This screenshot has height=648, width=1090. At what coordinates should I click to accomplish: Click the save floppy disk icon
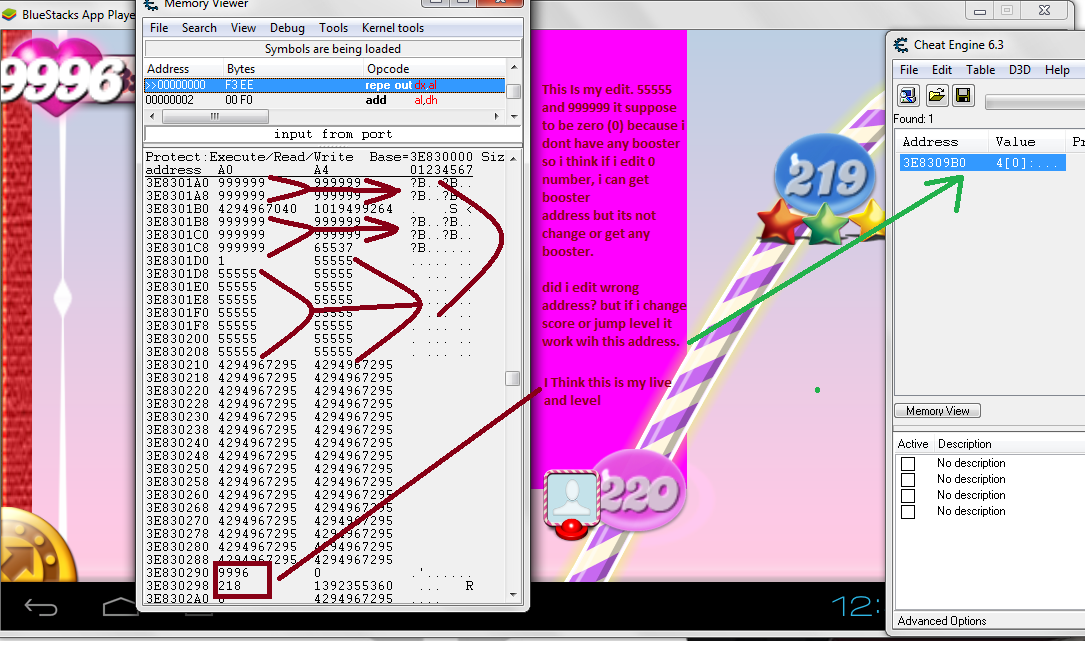point(963,95)
